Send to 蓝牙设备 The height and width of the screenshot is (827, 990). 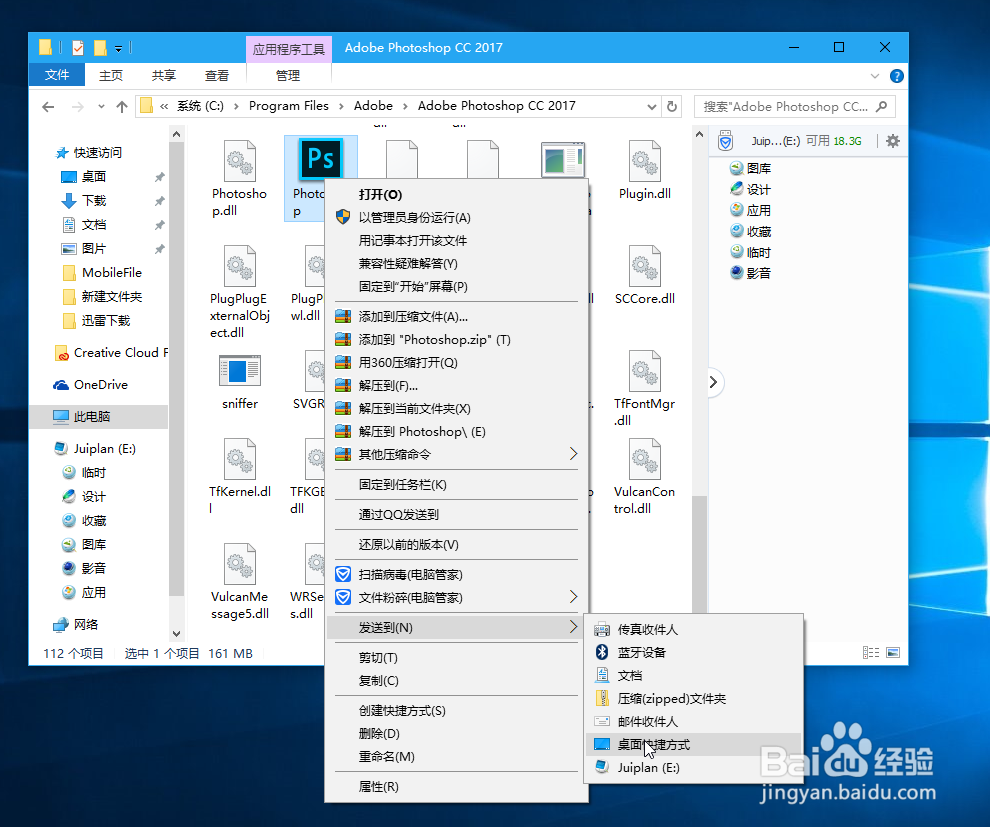coord(693,653)
